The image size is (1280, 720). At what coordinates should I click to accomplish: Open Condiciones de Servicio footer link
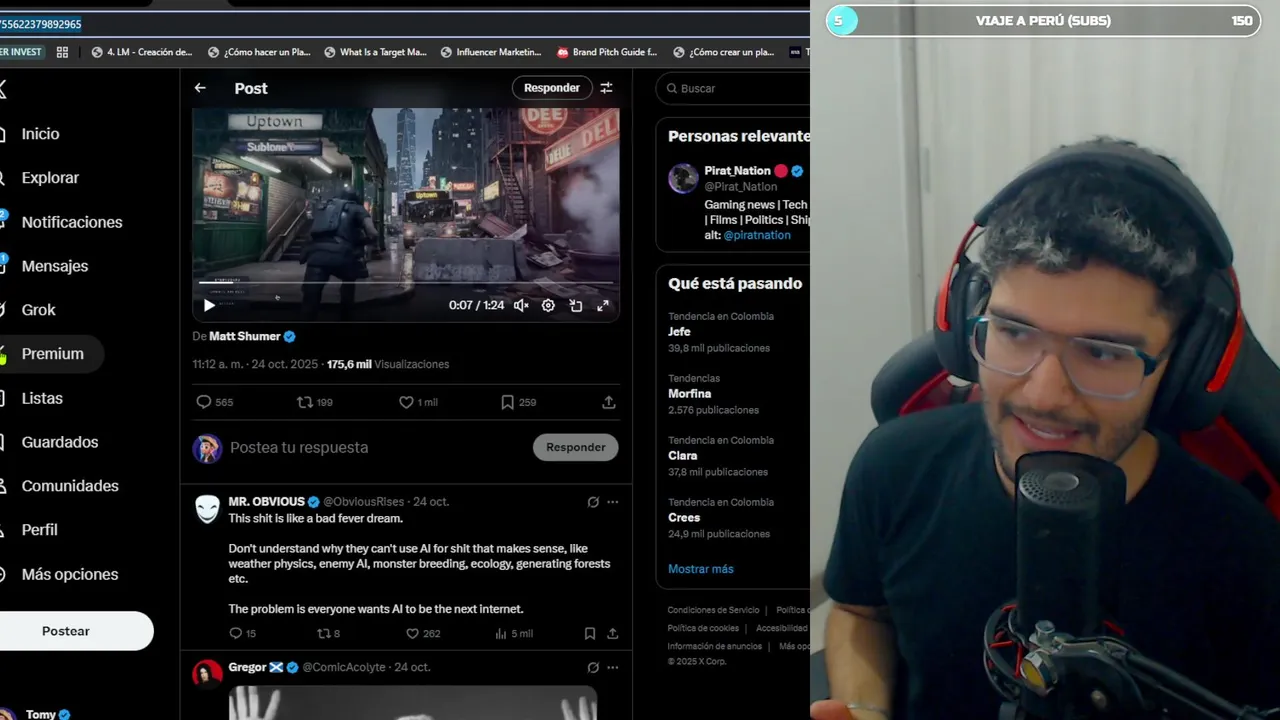(x=714, y=610)
